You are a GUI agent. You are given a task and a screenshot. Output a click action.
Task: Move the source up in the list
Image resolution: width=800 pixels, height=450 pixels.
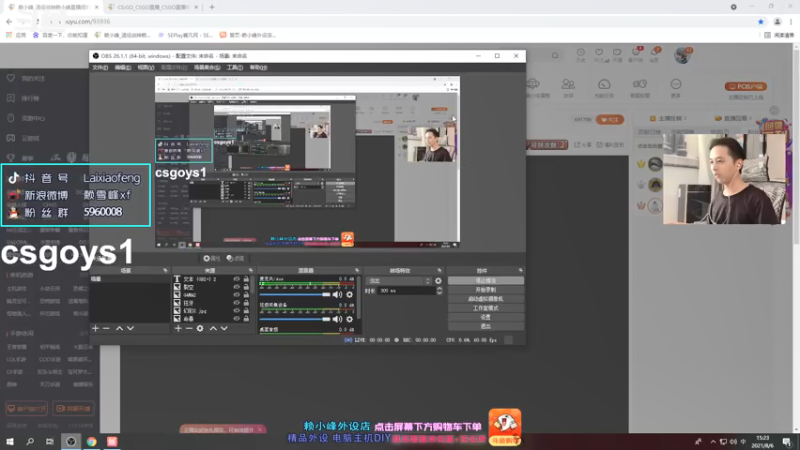[213, 329]
